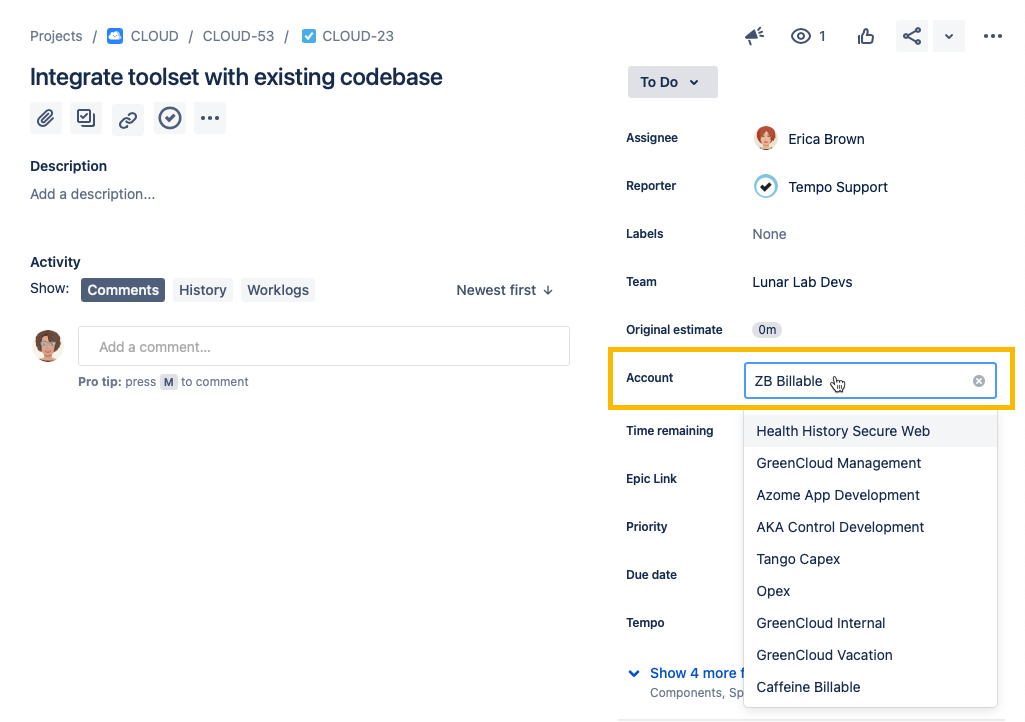Click the Epic Link field label
This screenshot has width=1025, height=722.
[x=651, y=479]
